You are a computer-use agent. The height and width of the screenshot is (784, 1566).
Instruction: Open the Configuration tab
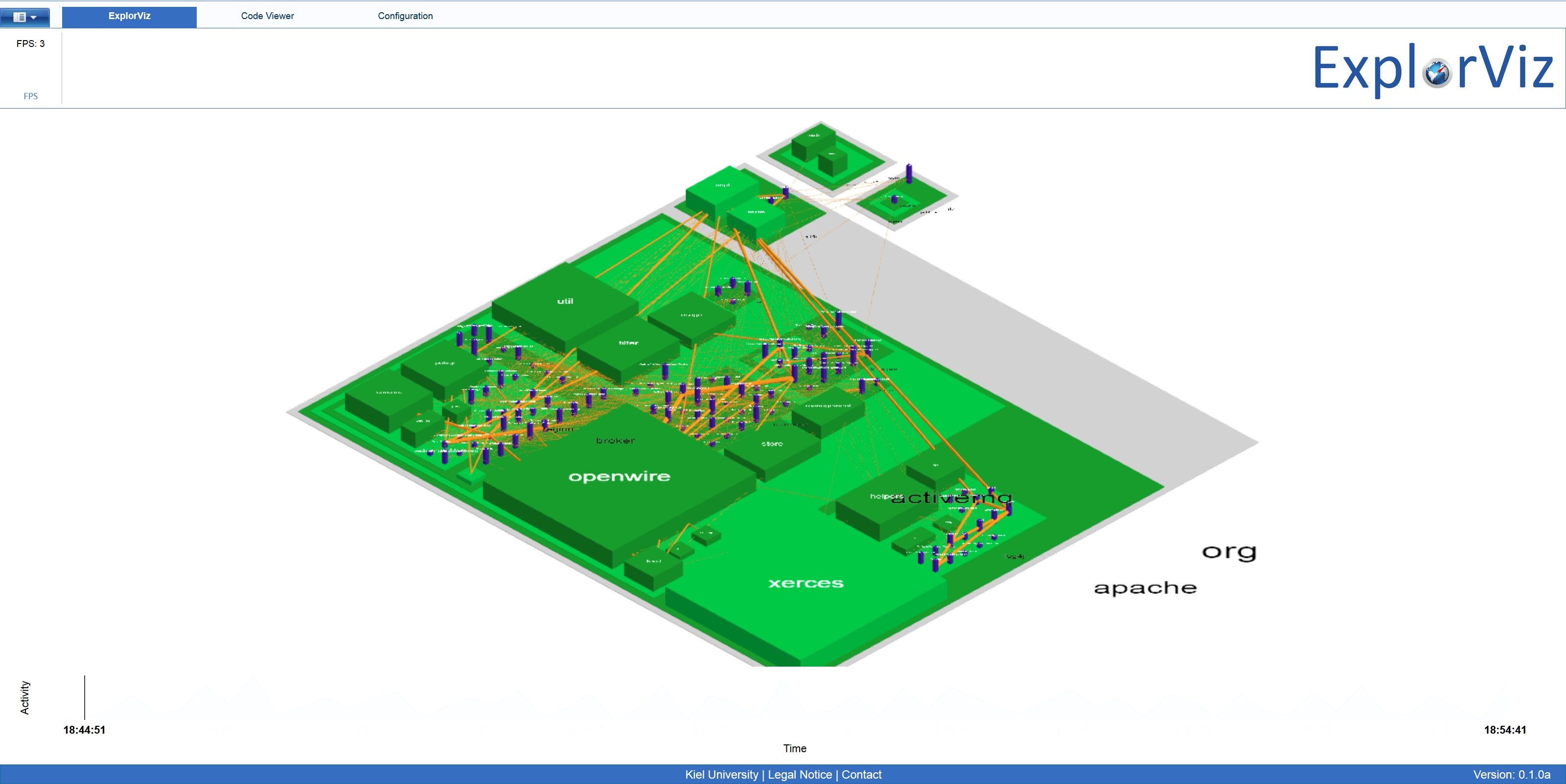point(406,17)
